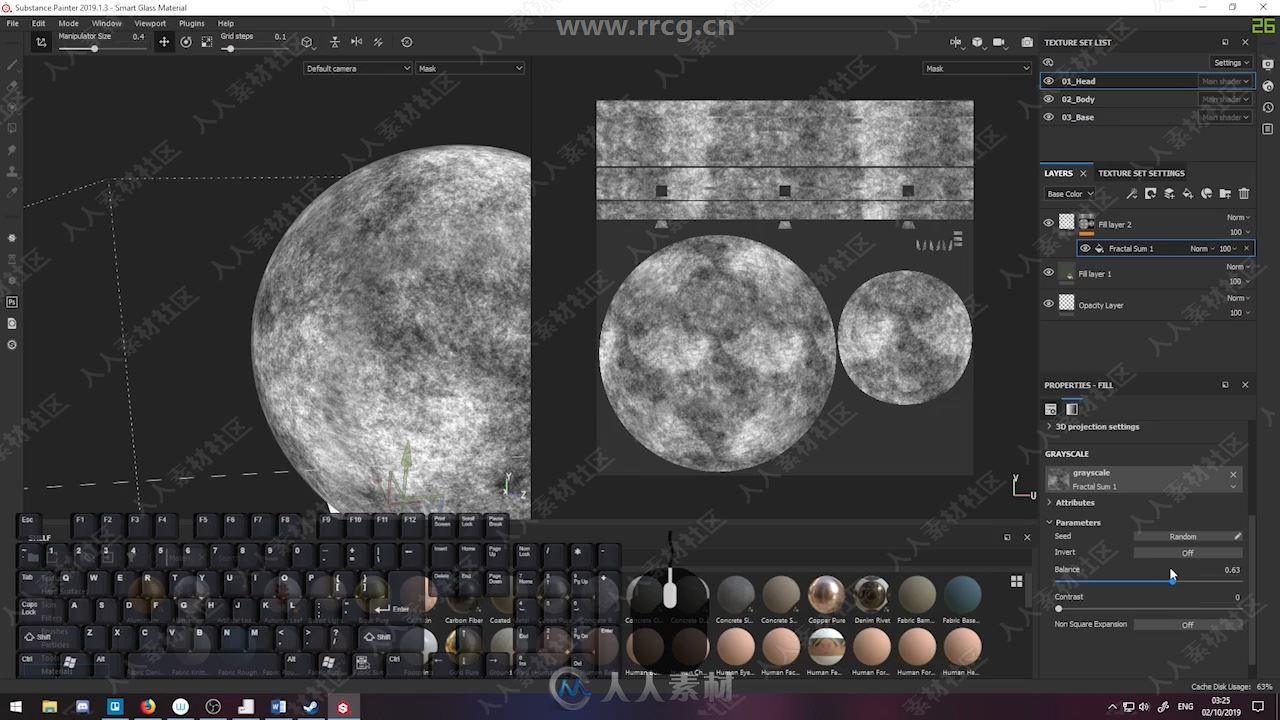This screenshot has width=1280, height=720.
Task: Open the 2D view Mask channel dropdown
Action: tap(977, 68)
